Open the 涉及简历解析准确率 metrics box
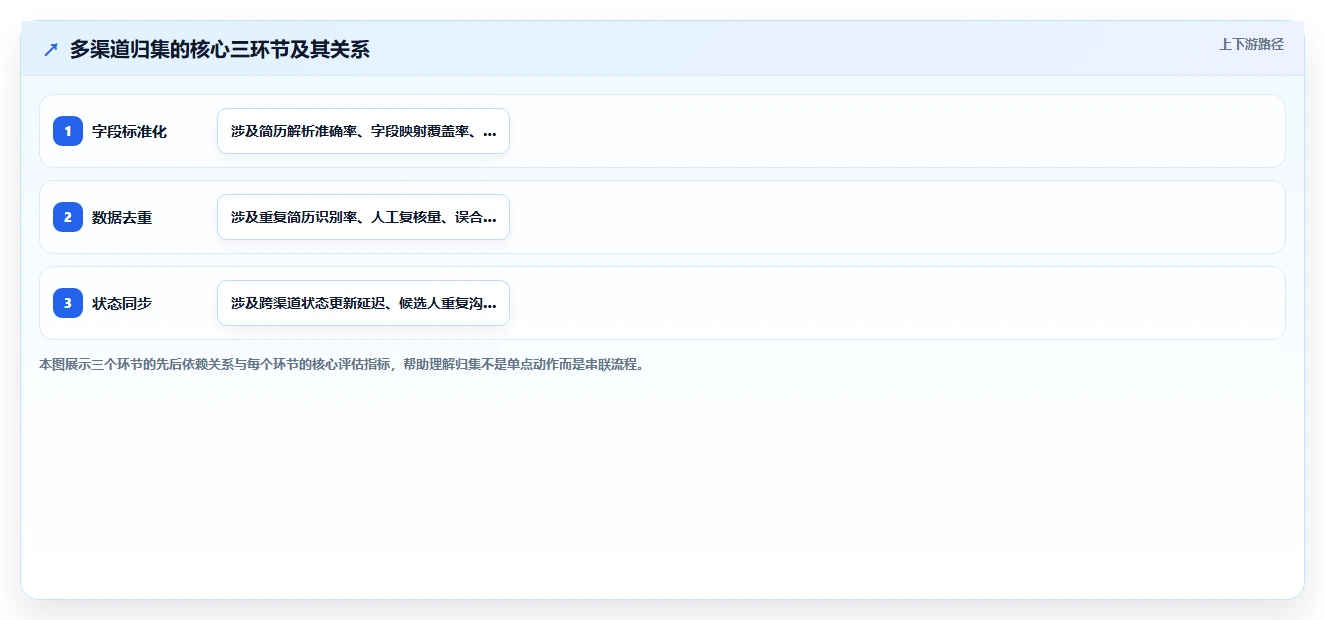1325x620 pixels. [363, 131]
